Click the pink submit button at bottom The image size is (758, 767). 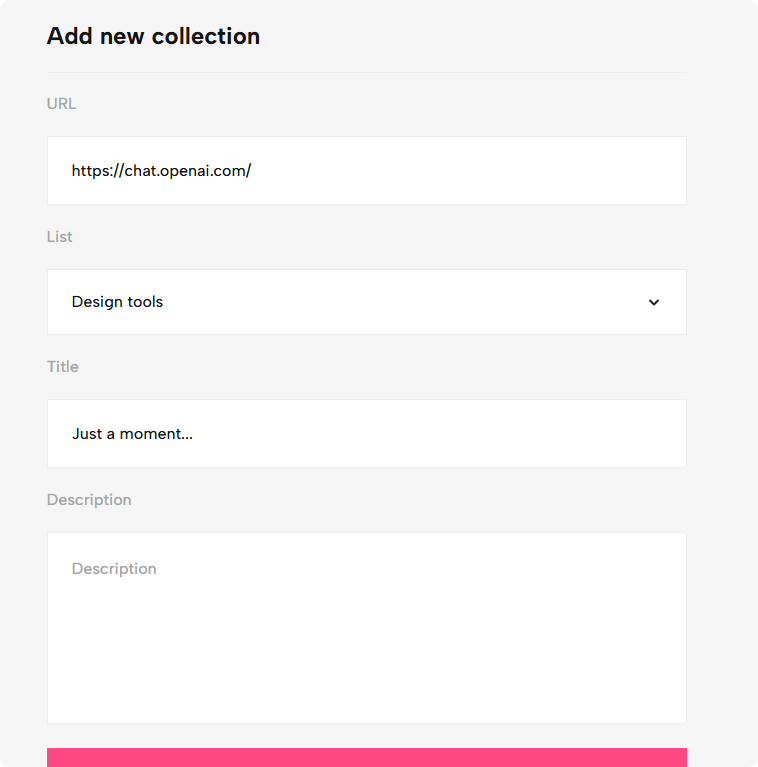[367, 757]
